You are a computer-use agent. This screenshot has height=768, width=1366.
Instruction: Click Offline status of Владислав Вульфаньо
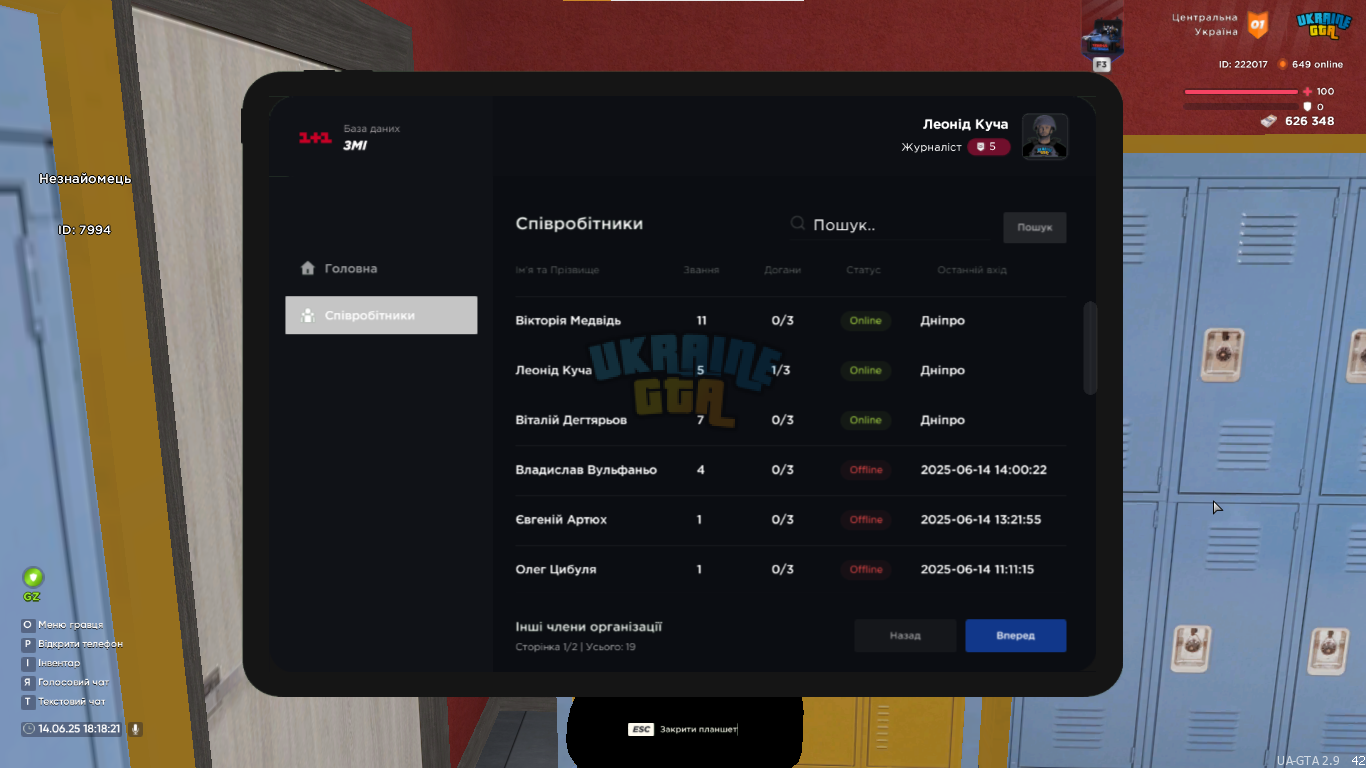(x=866, y=470)
